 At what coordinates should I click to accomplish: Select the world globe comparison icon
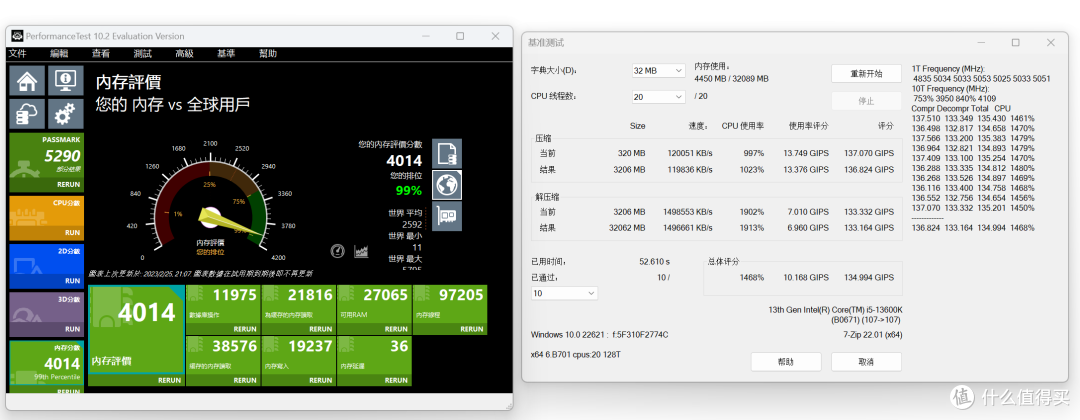[447, 185]
